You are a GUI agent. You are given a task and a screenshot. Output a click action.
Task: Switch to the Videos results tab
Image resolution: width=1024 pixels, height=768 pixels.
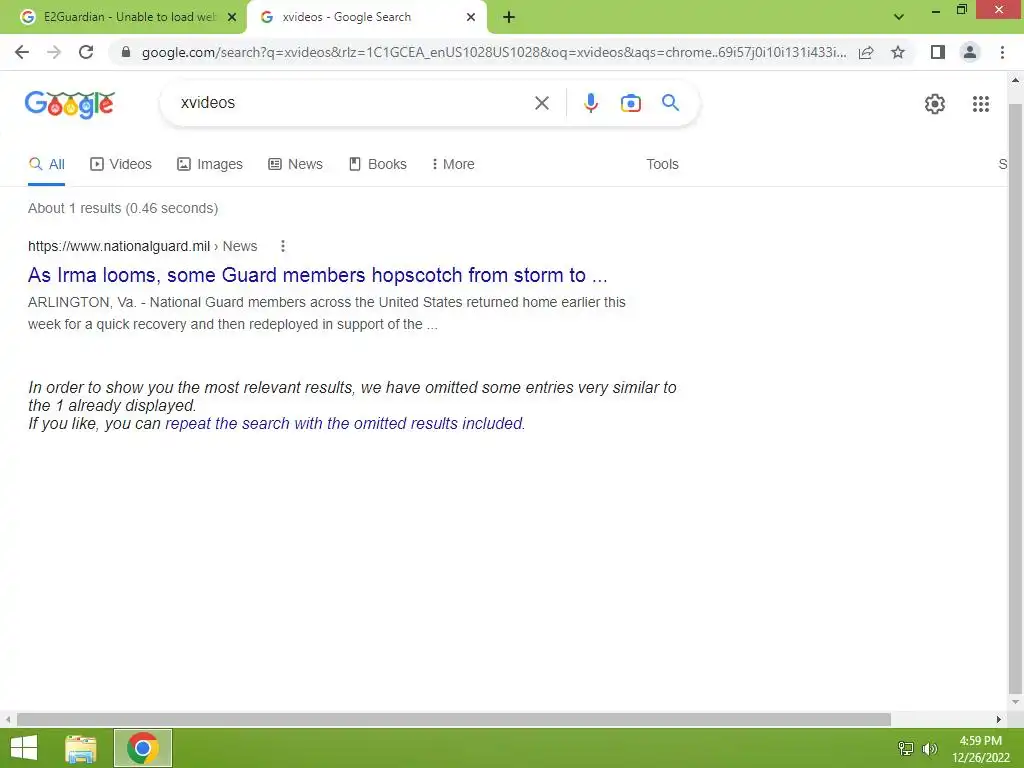[x=121, y=165]
